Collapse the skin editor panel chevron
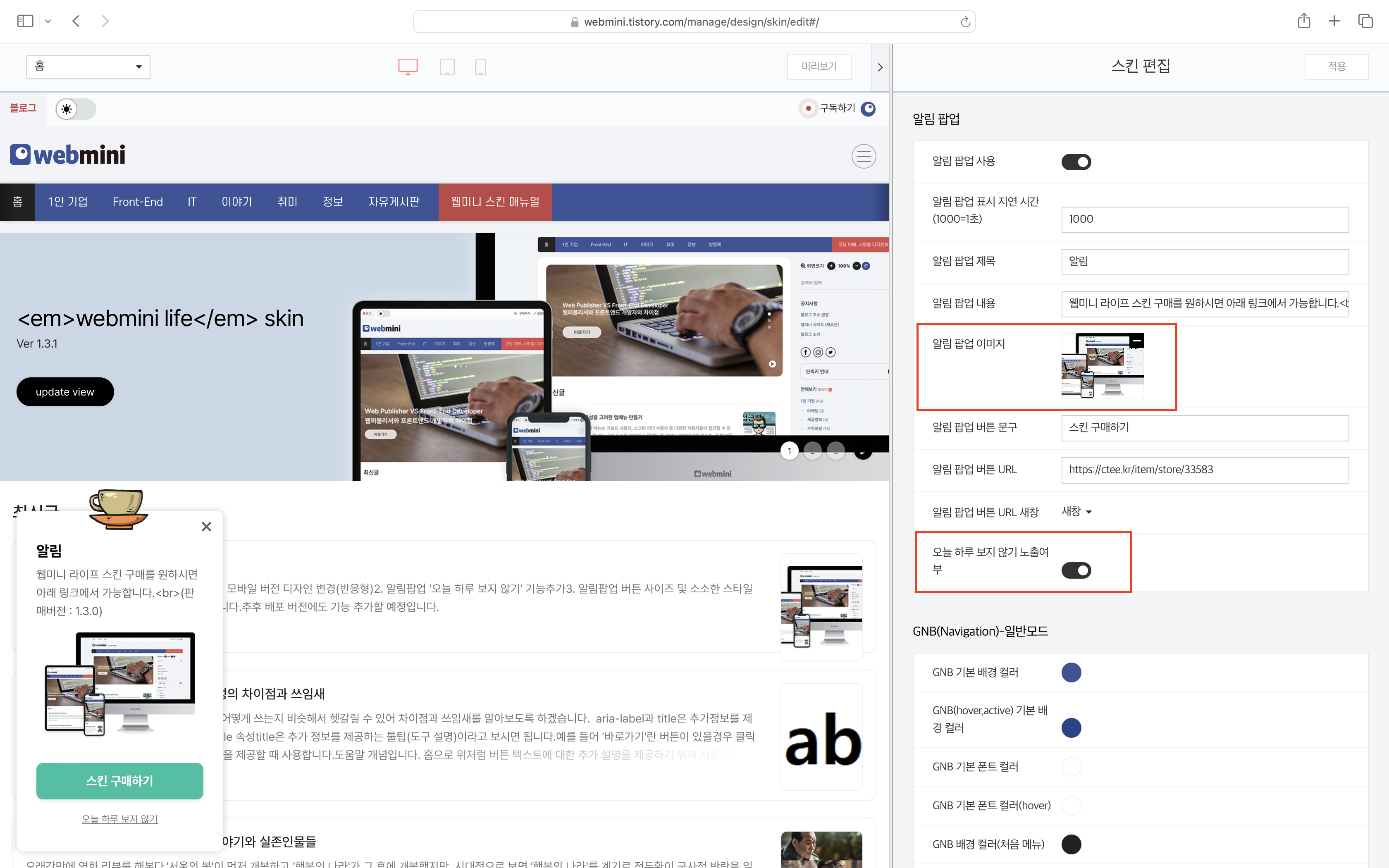 coord(880,67)
